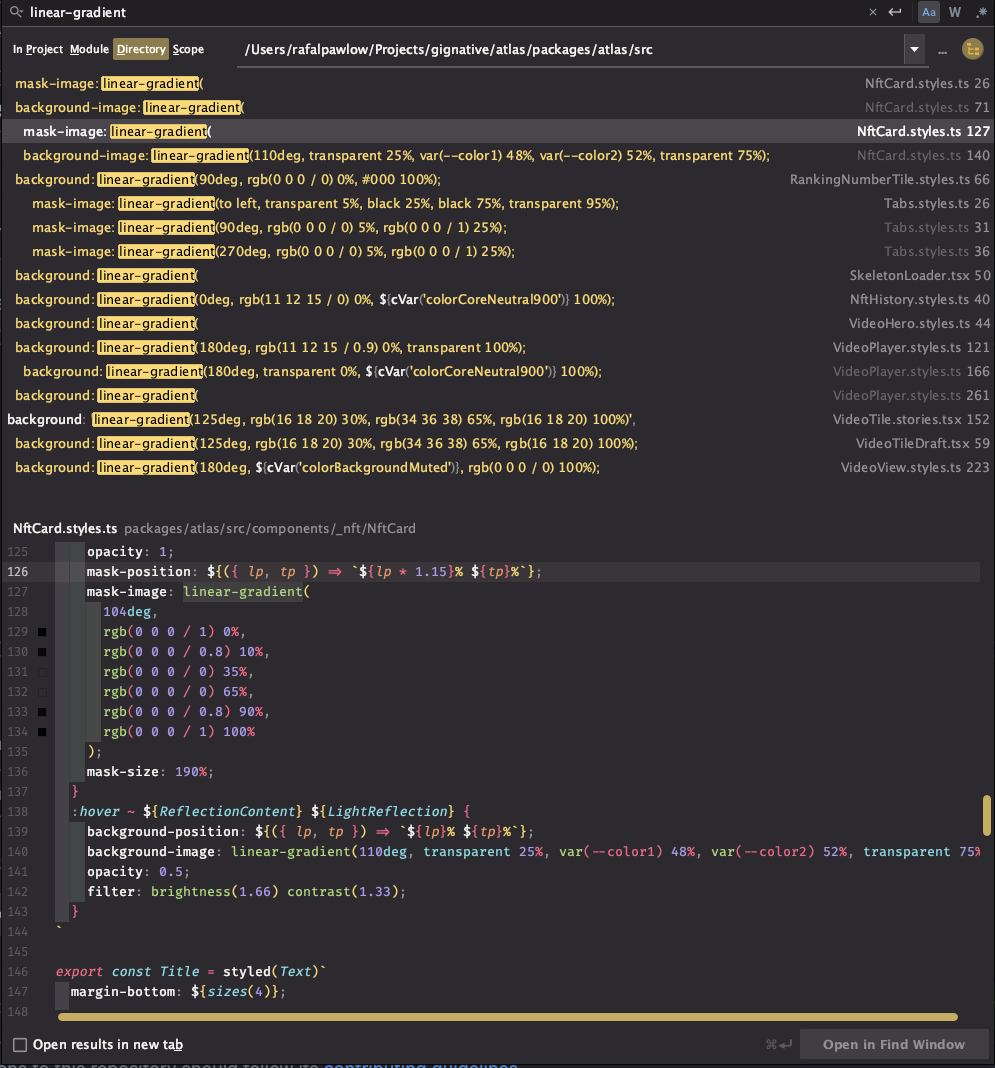
Task: Toggle whole Words (W) option
Action: (x=955, y=12)
